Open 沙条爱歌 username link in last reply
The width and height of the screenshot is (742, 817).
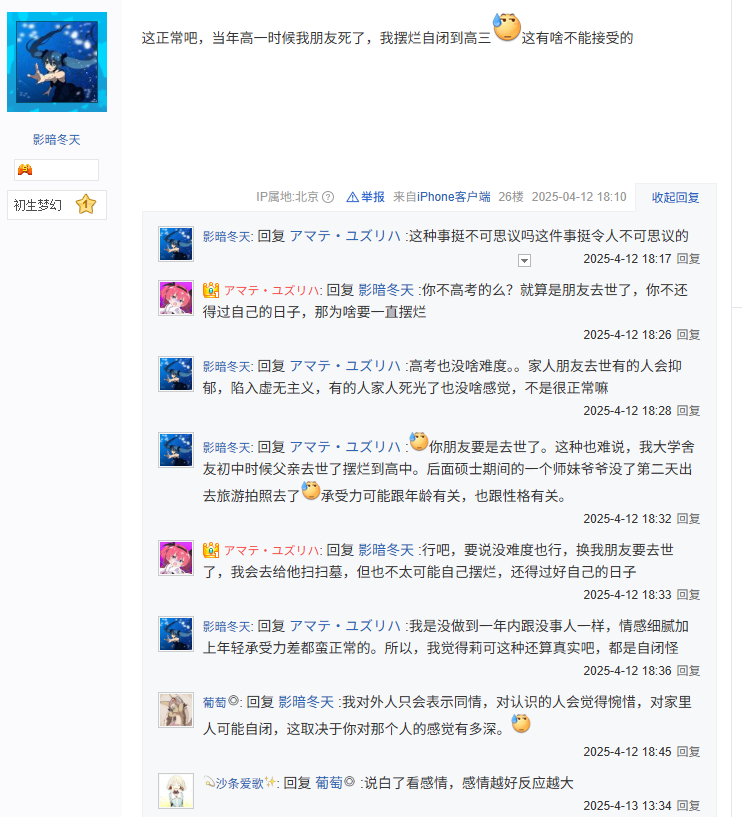click(x=240, y=783)
